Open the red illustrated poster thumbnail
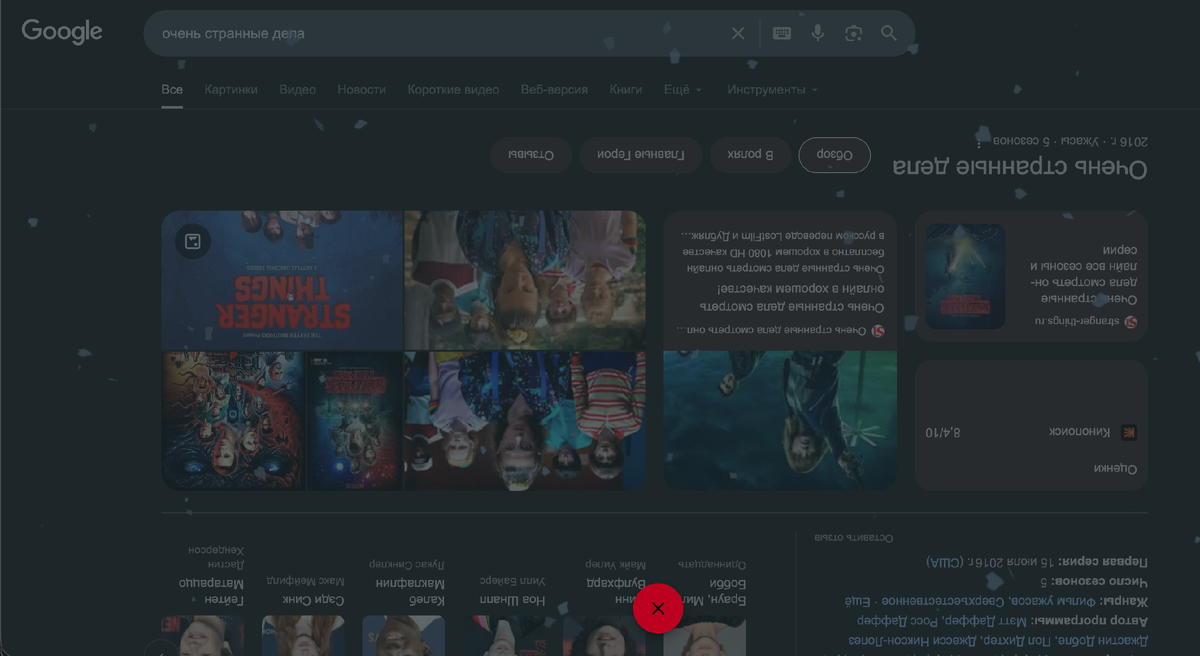Image resolution: width=1200 pixels, height=656 pixels. tap(232, 421)
